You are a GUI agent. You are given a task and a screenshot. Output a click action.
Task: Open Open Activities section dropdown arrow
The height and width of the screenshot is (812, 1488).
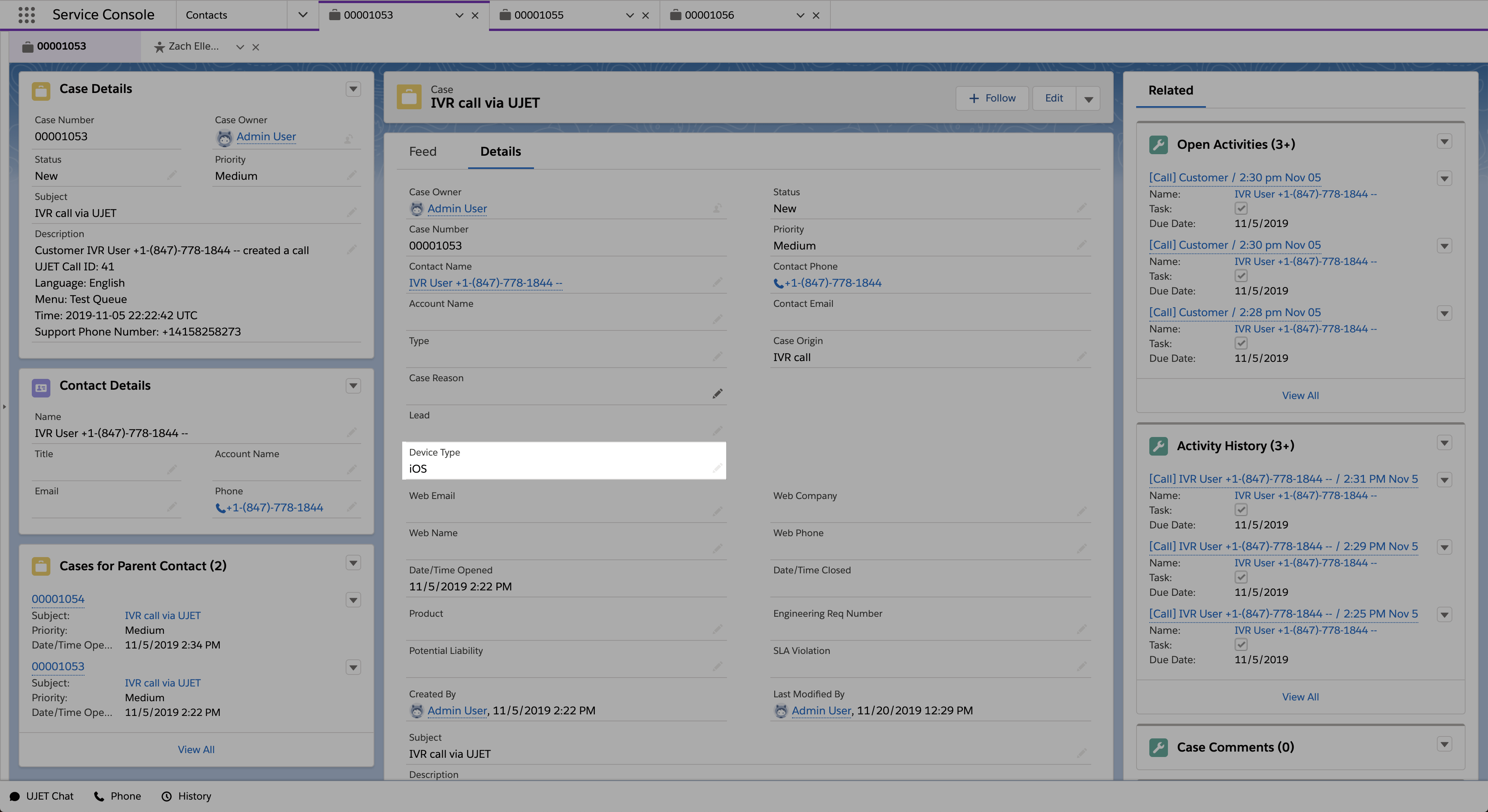1444,142
